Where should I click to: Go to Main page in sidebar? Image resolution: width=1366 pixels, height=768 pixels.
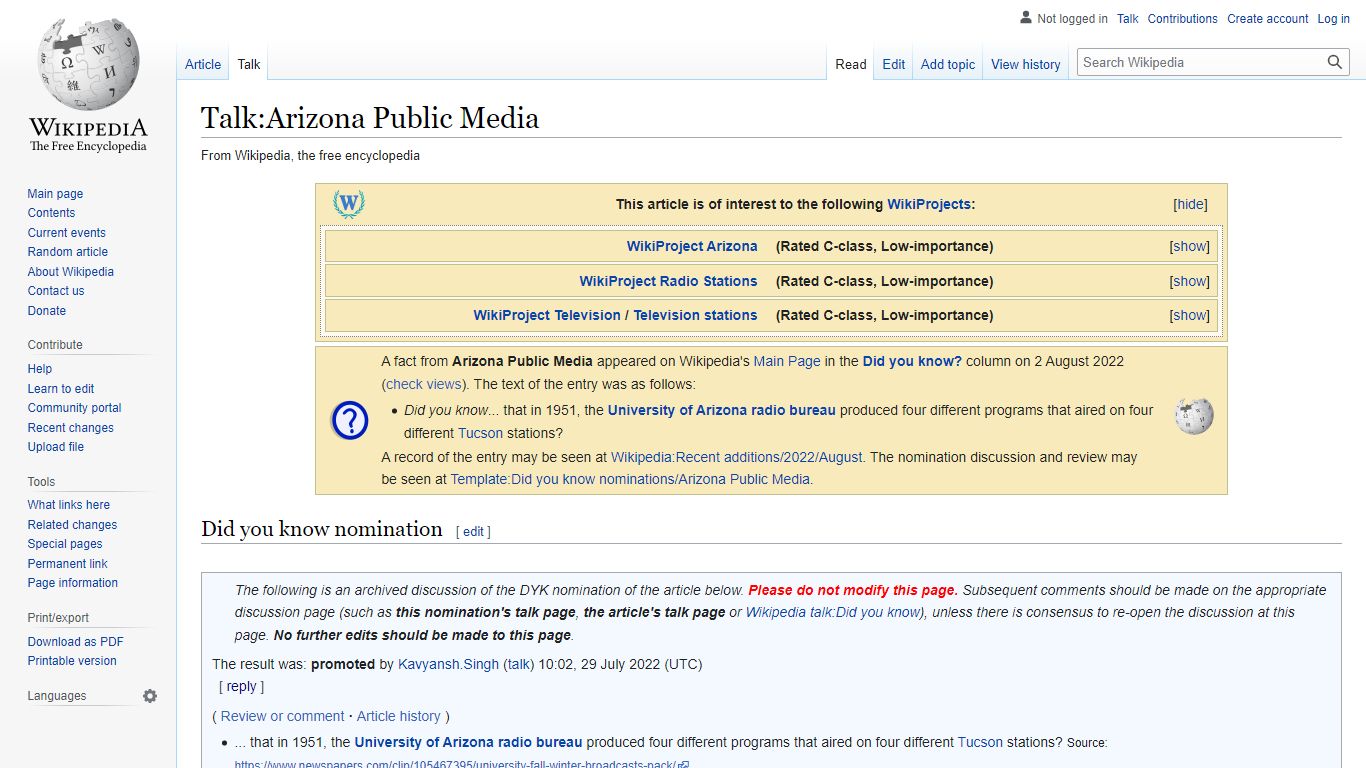coord(55,194)
